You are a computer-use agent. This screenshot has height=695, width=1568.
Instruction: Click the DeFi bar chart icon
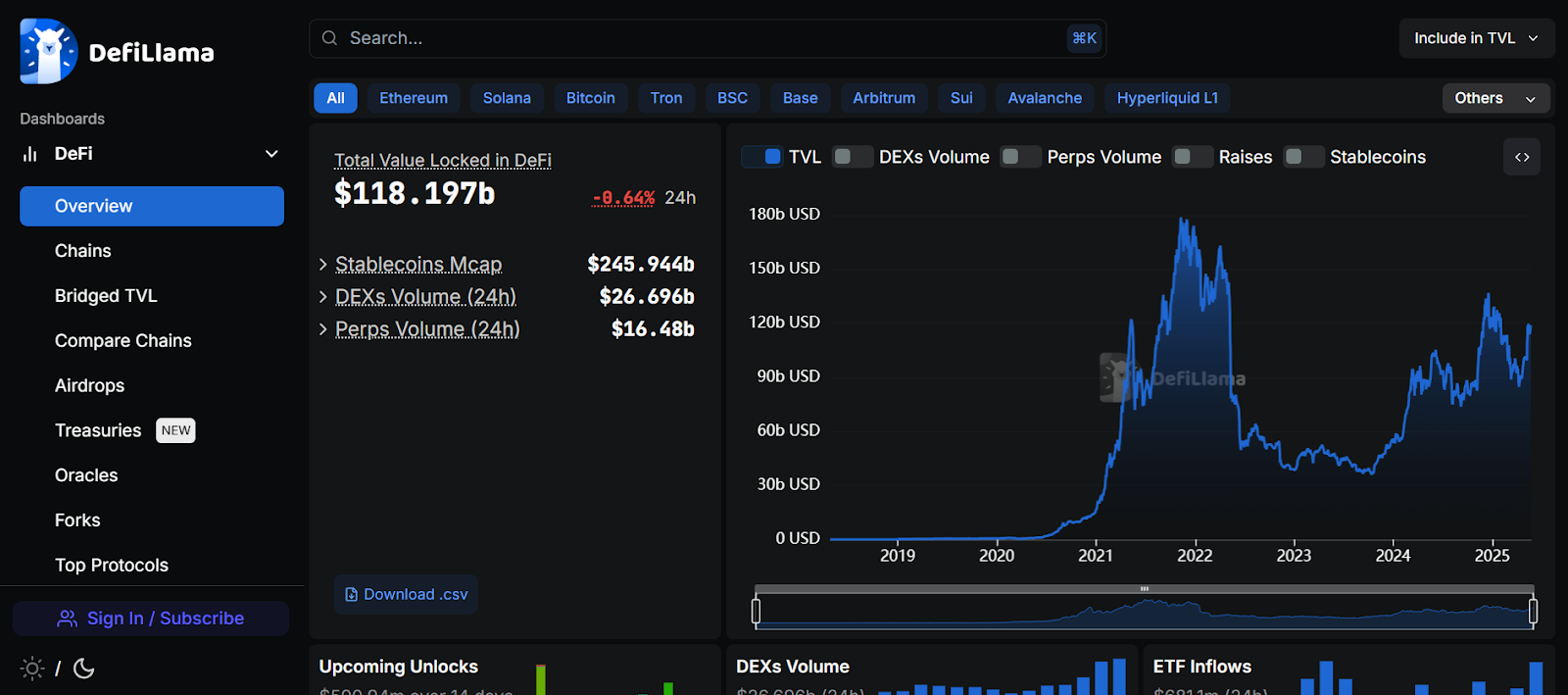pyautogui.click(x=30, y=154)
